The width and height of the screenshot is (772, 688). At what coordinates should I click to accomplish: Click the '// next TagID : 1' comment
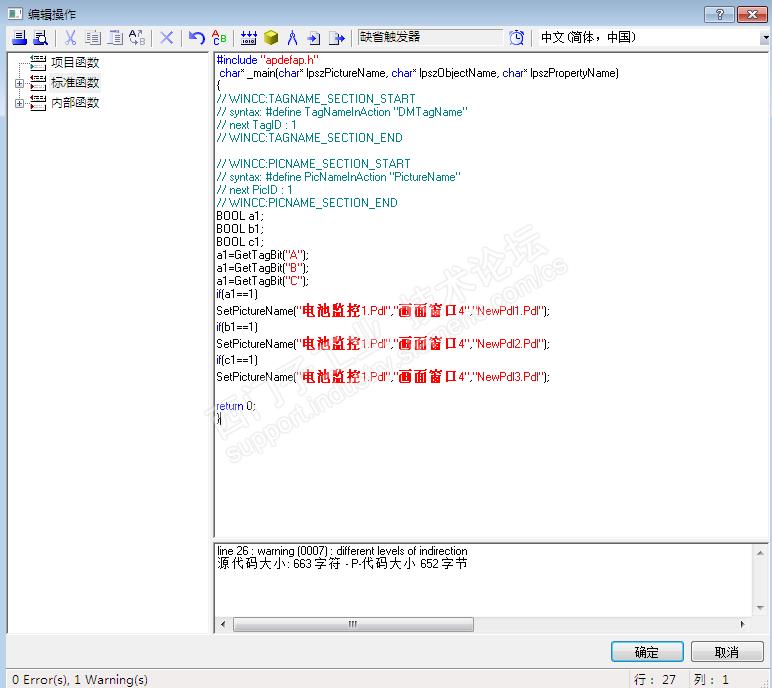256,125
